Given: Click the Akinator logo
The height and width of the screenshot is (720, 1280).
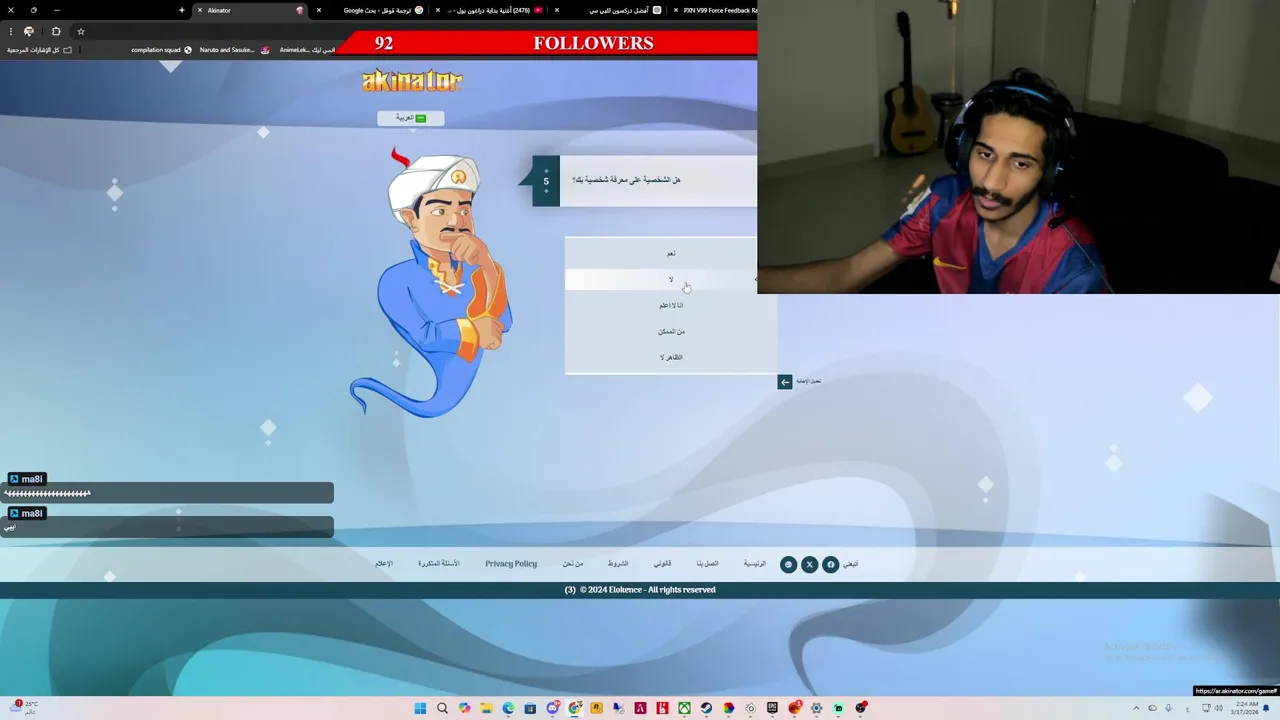Looking at the screenshot, I should tap(412, 81).
